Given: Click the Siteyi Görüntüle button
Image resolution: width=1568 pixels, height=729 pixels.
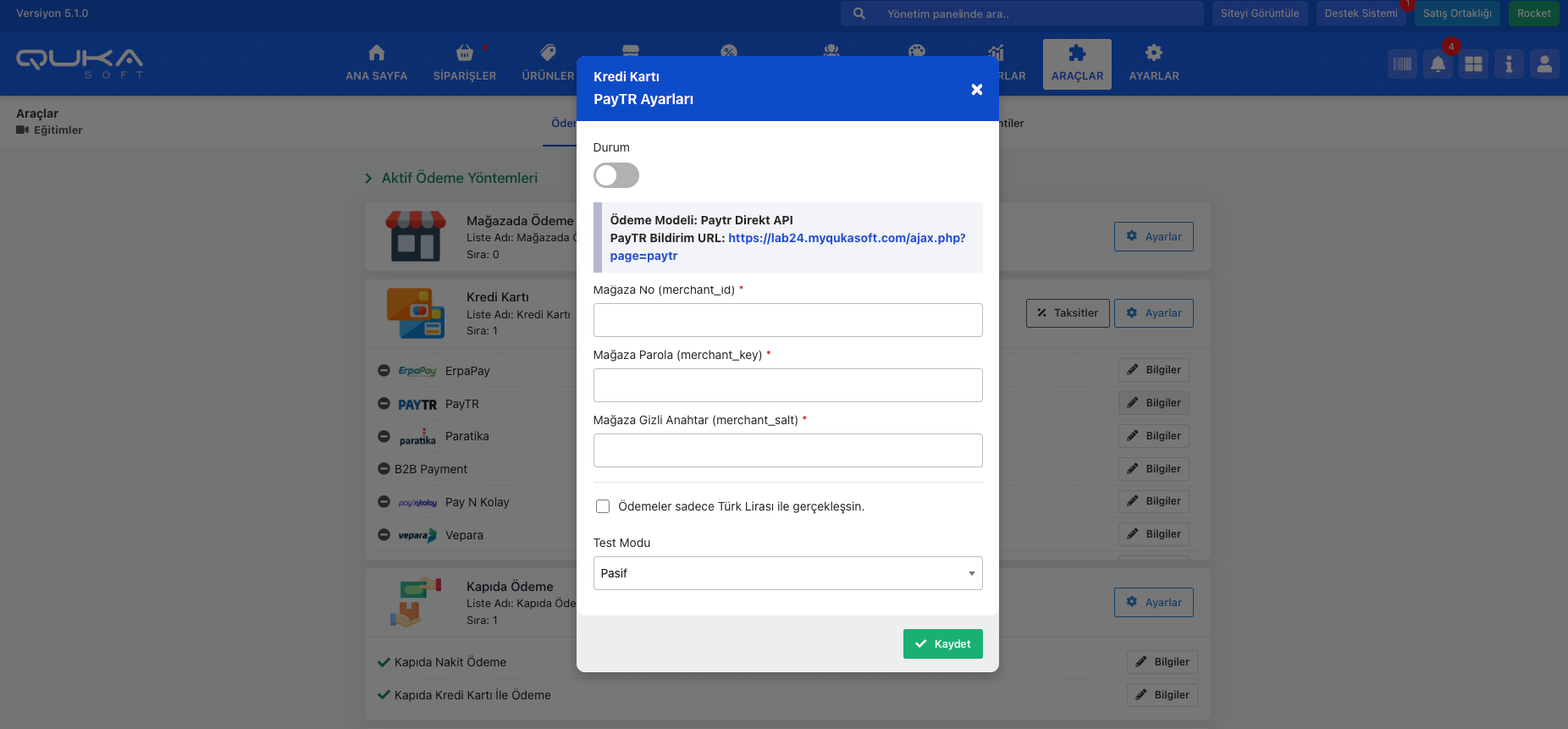Looking at the screenshot, I should coord(1259,14).
